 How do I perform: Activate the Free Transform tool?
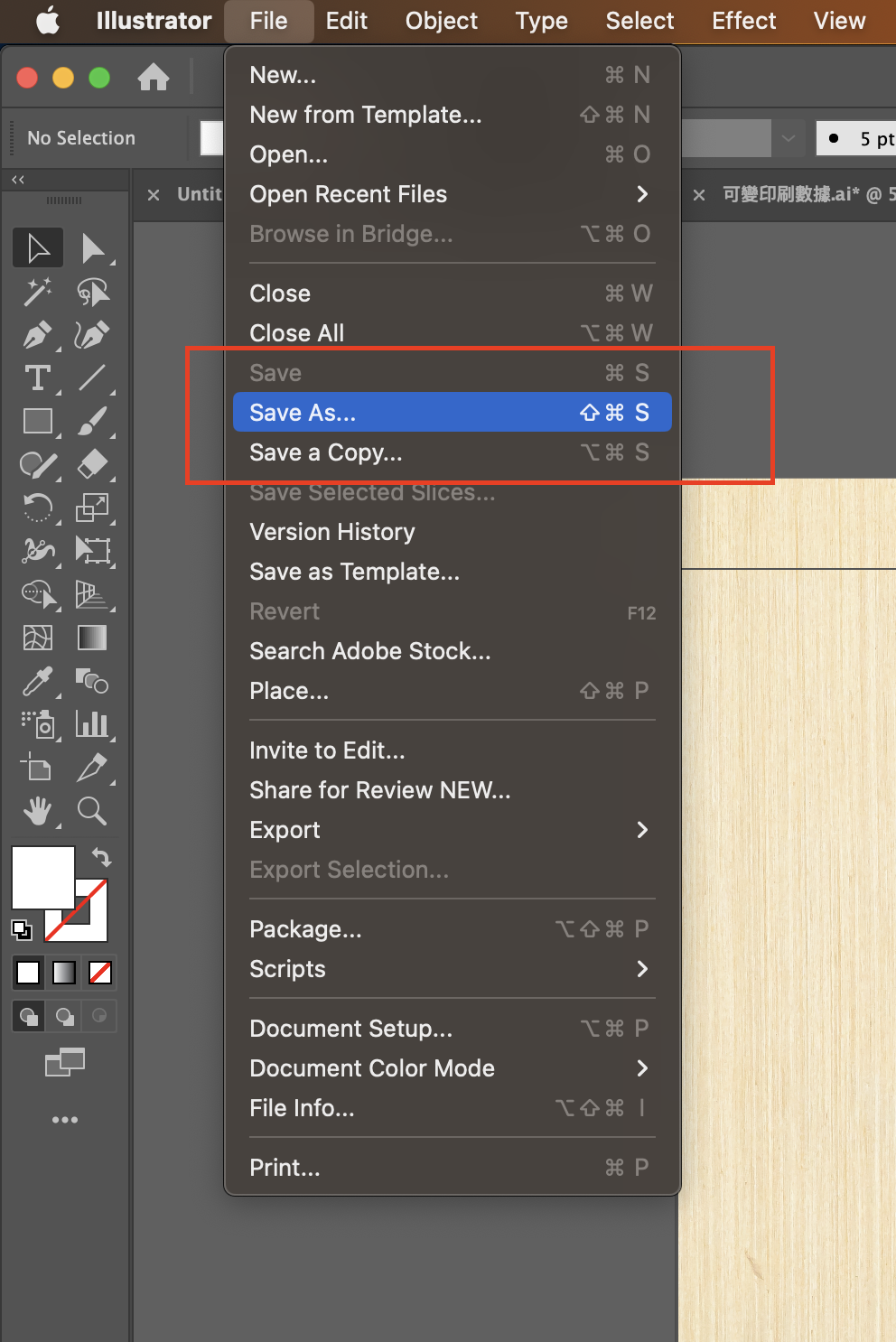[93, 551]
